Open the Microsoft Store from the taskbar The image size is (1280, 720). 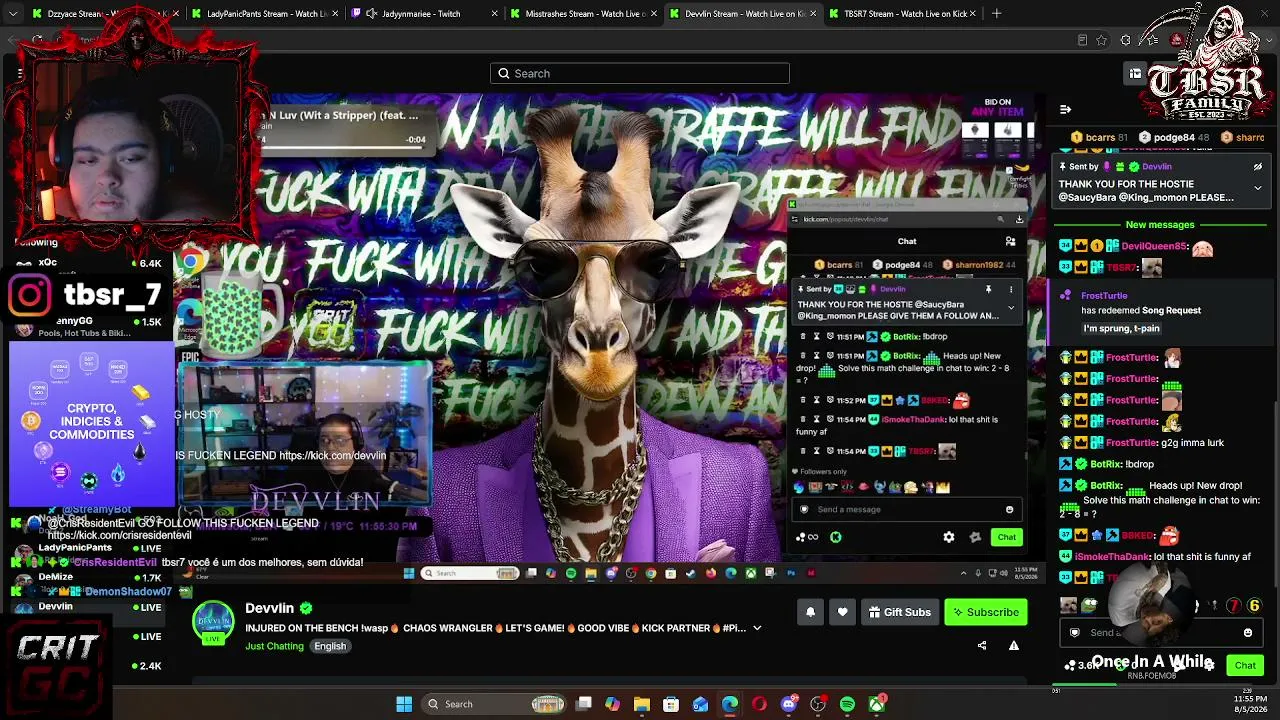[x=671, y=704]
